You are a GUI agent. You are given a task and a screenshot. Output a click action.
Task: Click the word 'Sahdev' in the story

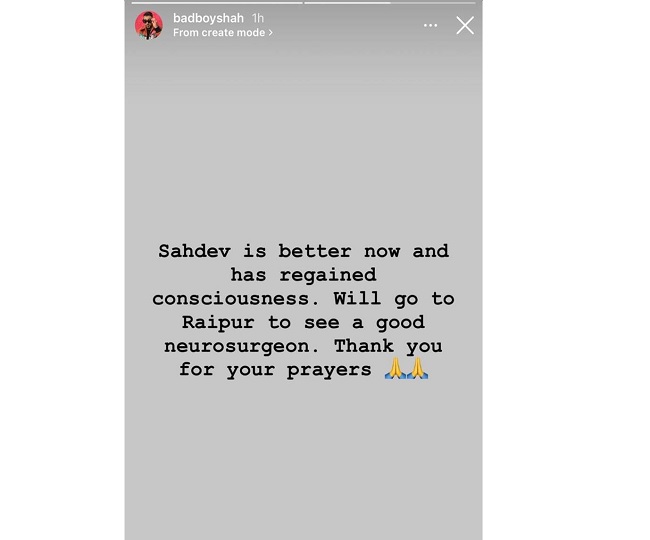tap(194, 251)
